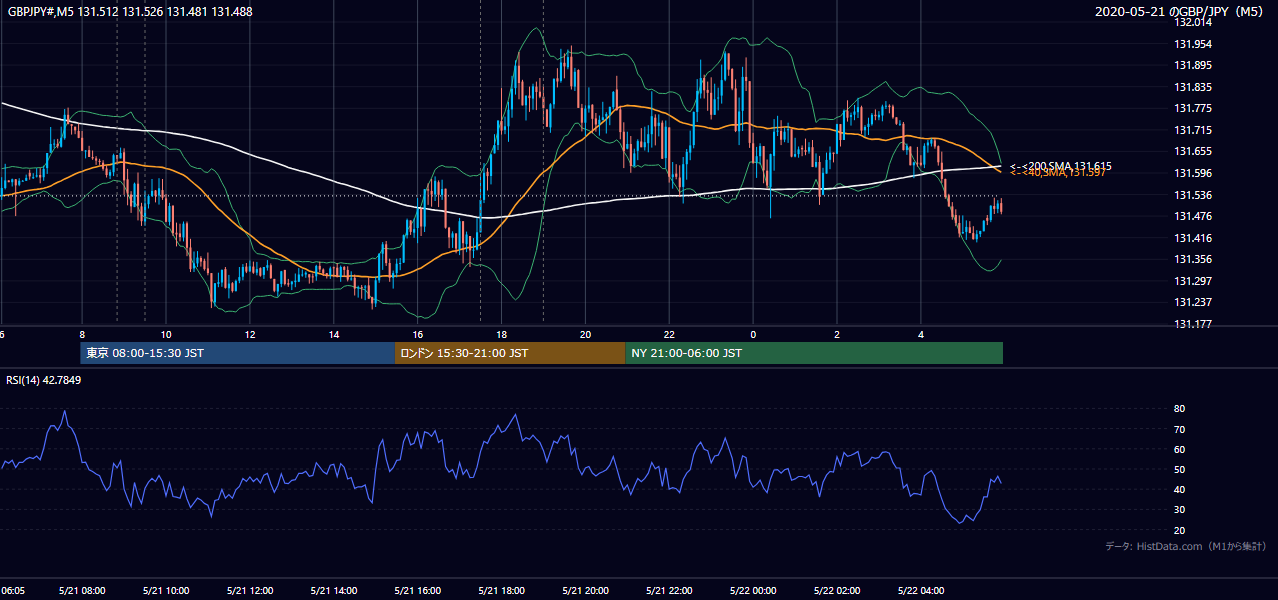The height and width of the screenshot is (600, 1278).
Task: Click bottom time label 5/21 08:00
Action: [x=82, y=590]
